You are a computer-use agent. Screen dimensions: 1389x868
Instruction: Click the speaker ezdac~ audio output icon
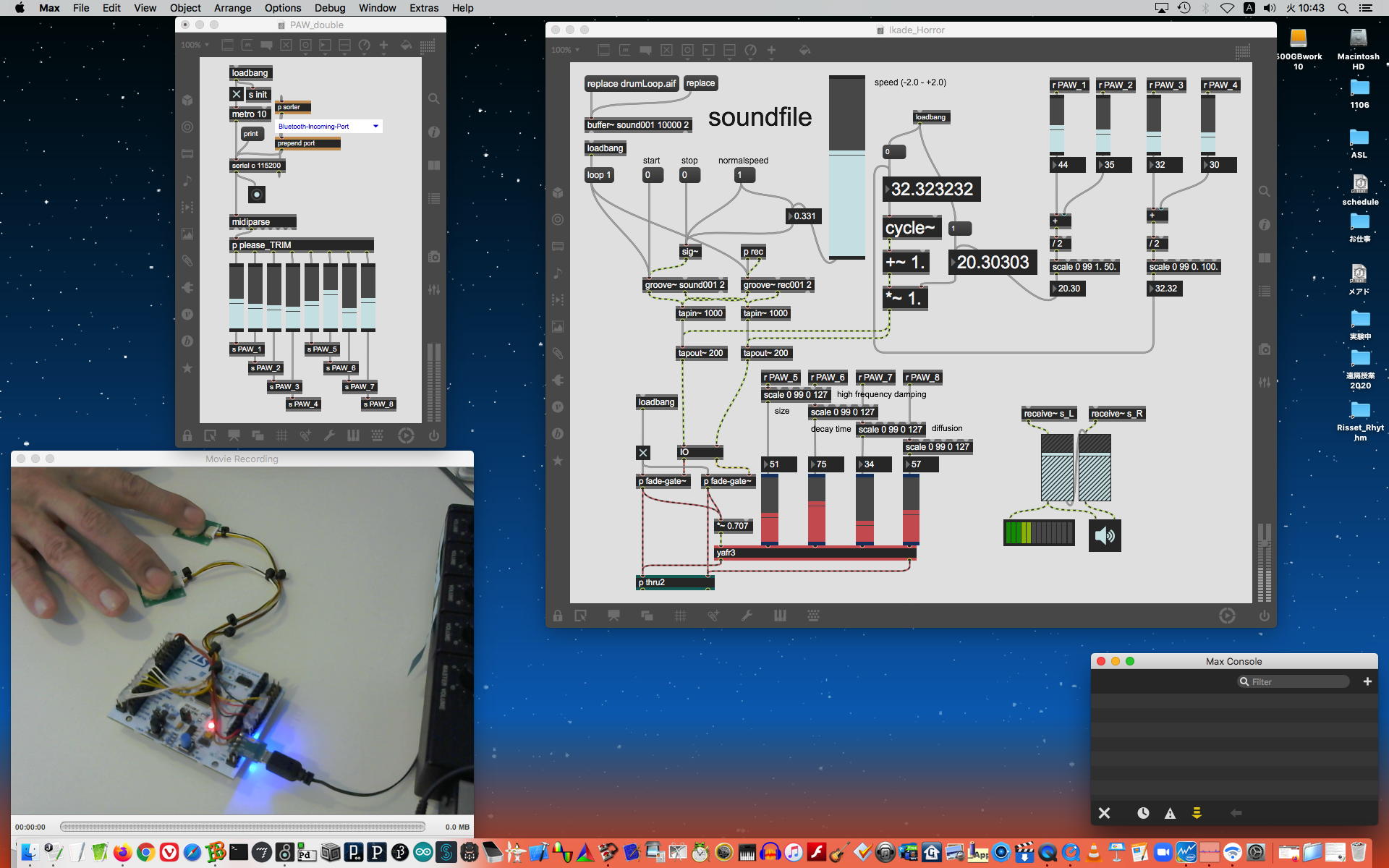(x=1105, y=535)
